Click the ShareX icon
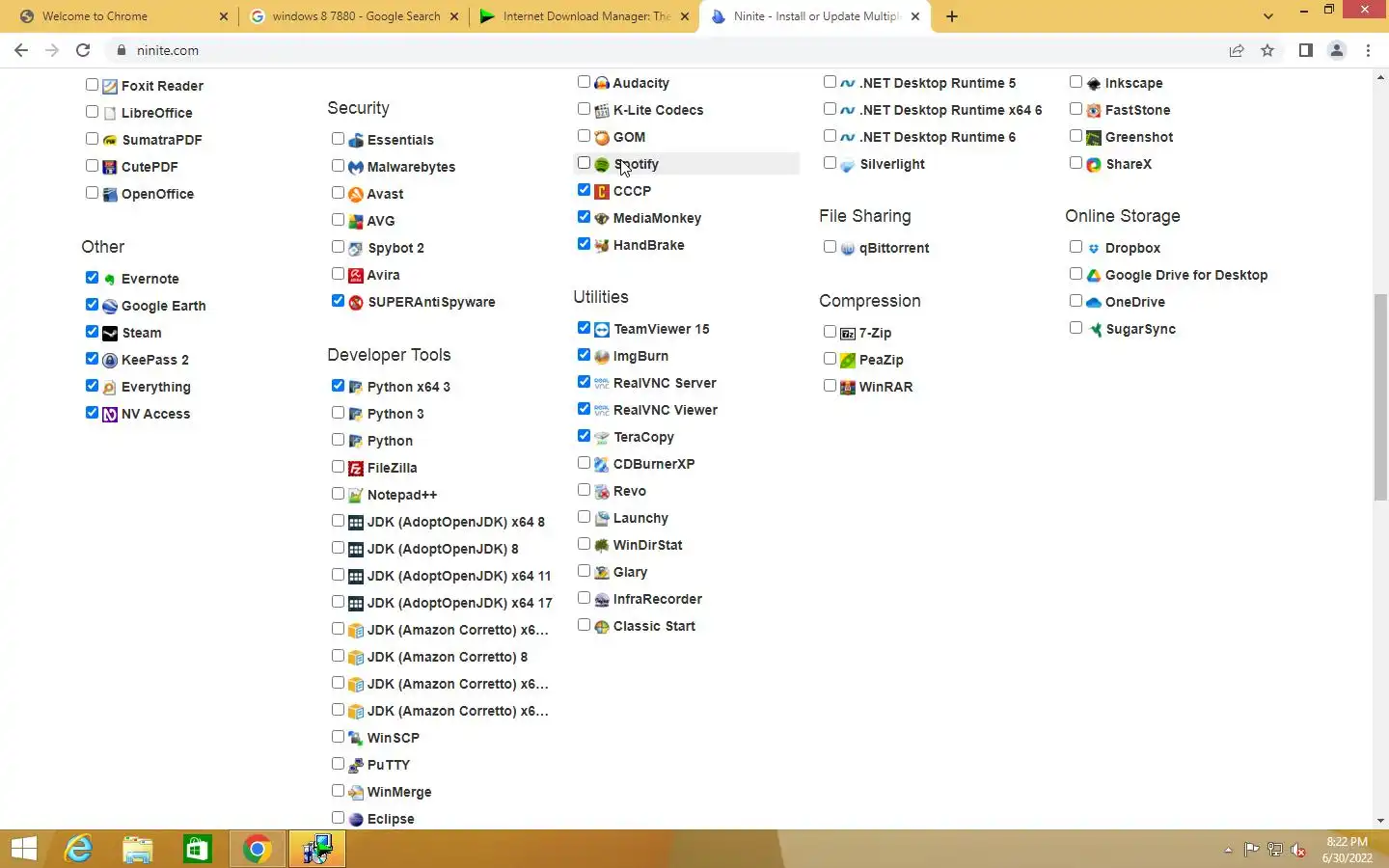This screenshot has height=868, width=1389. [1094, 165]
